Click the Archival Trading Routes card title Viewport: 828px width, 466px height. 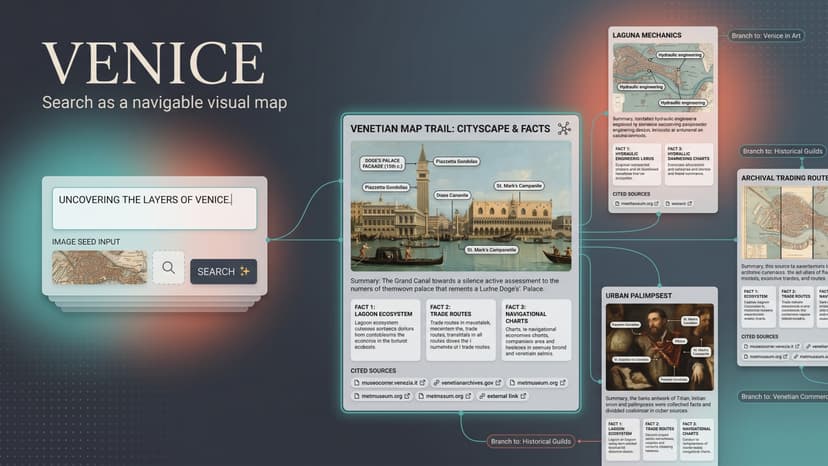[784, 178]
